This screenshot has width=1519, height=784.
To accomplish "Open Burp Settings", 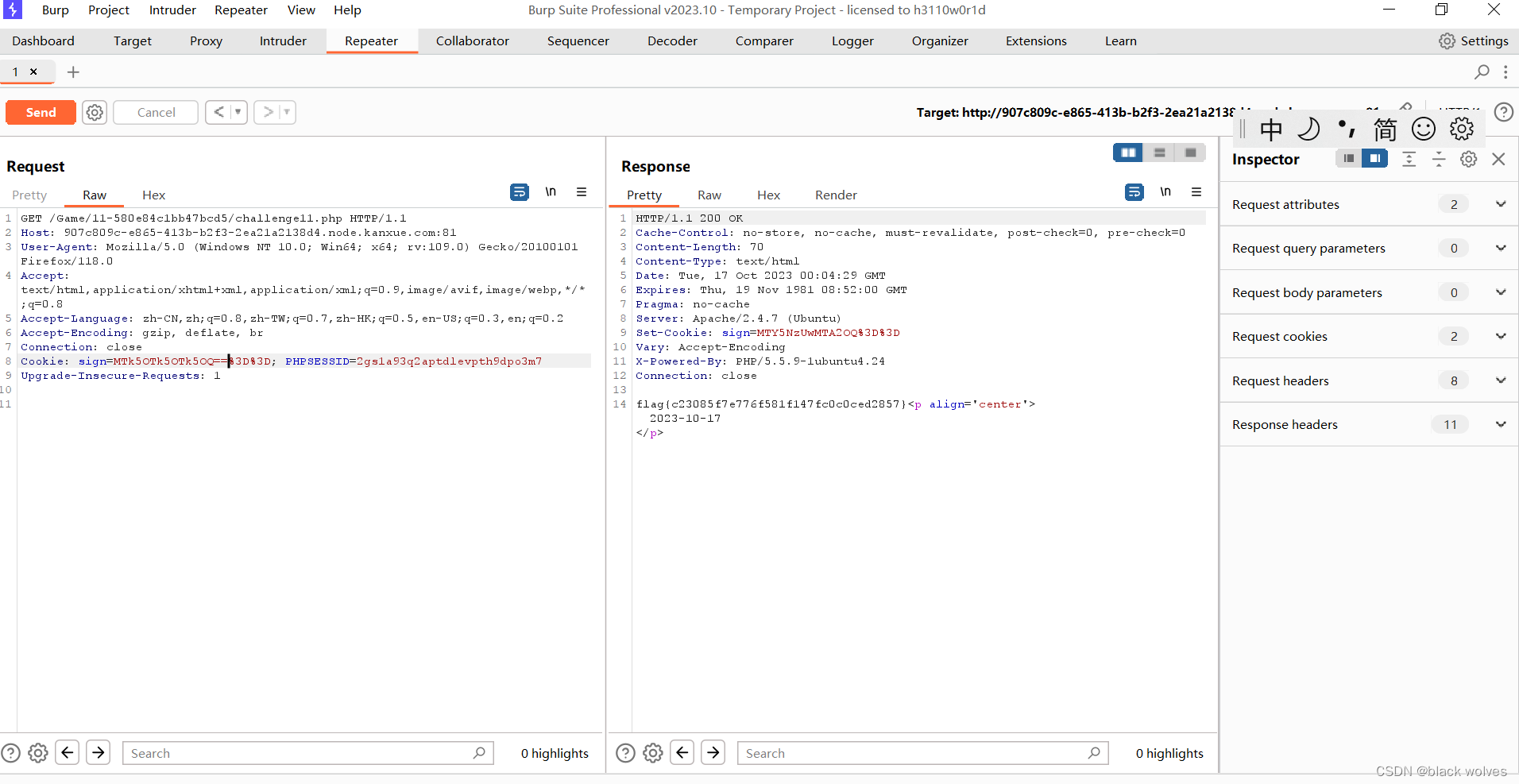I will 1474,41.
